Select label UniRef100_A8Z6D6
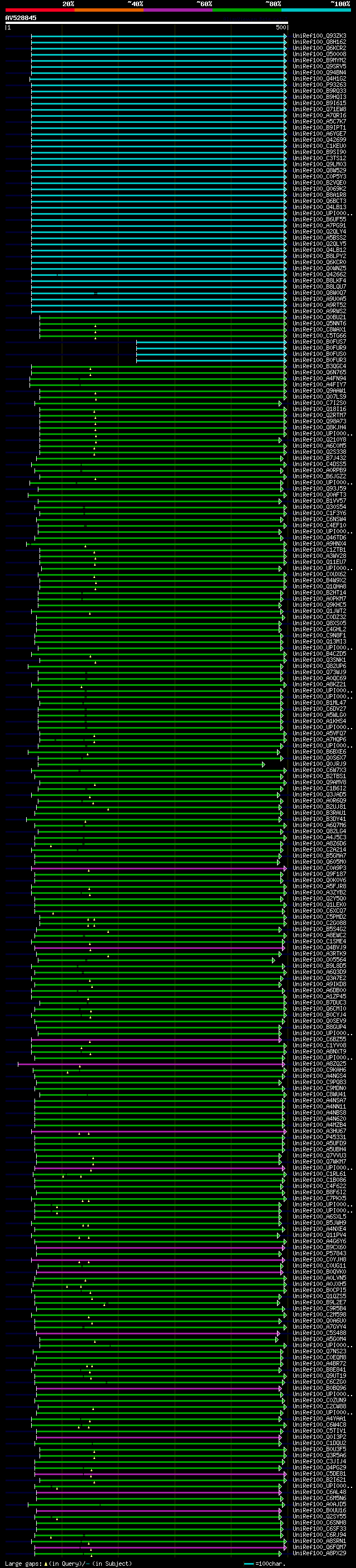 pos(319,844)
